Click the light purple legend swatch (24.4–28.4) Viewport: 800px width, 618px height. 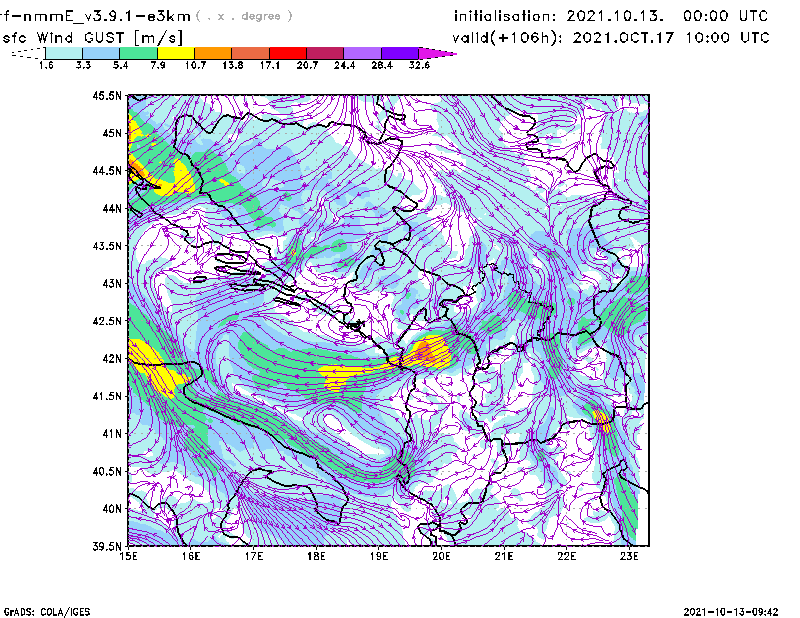pyautogui.click(x=363, y=53)
